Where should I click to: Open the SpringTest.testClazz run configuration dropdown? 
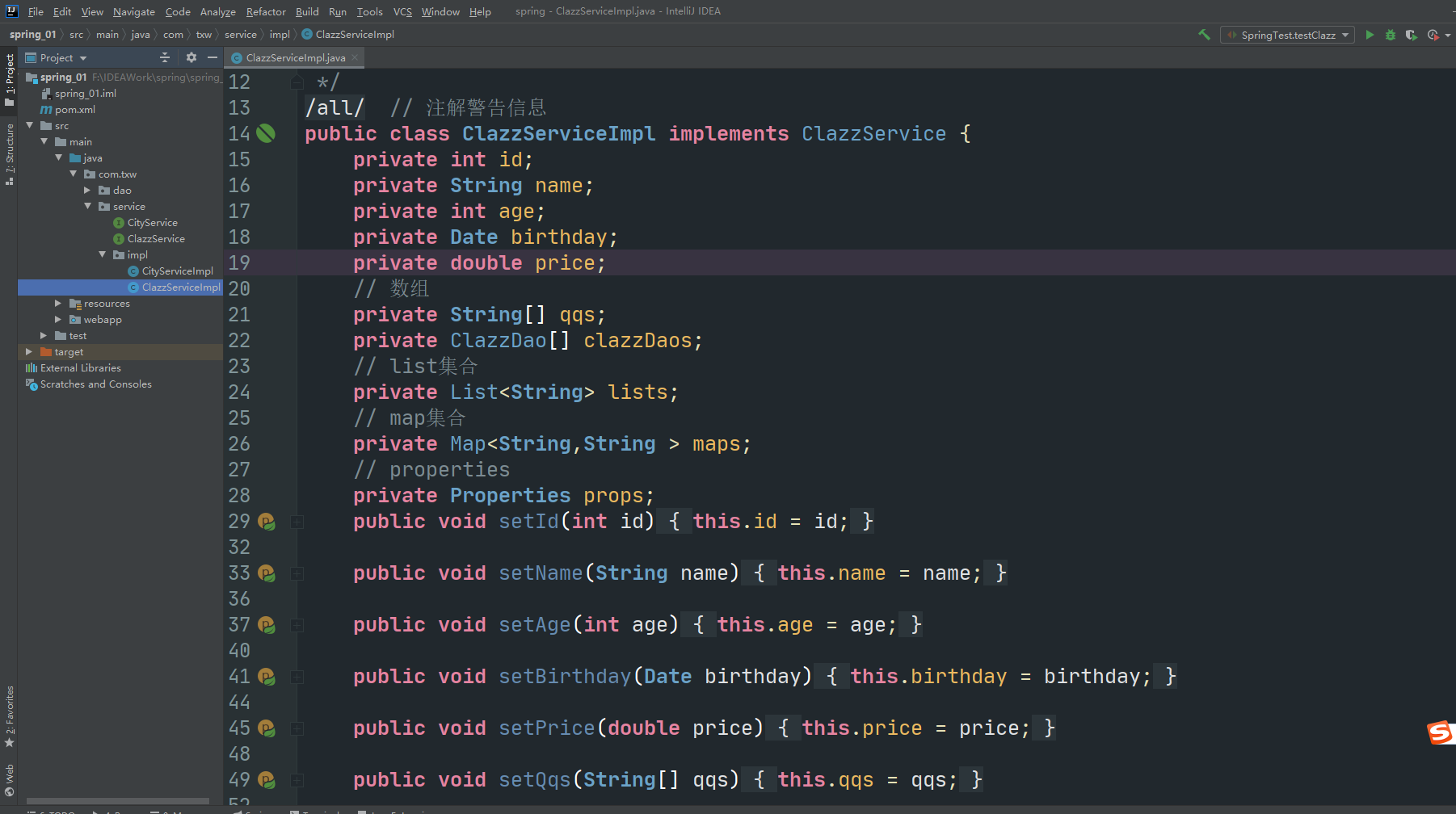pyautogui.click(x=1287, y=35)
